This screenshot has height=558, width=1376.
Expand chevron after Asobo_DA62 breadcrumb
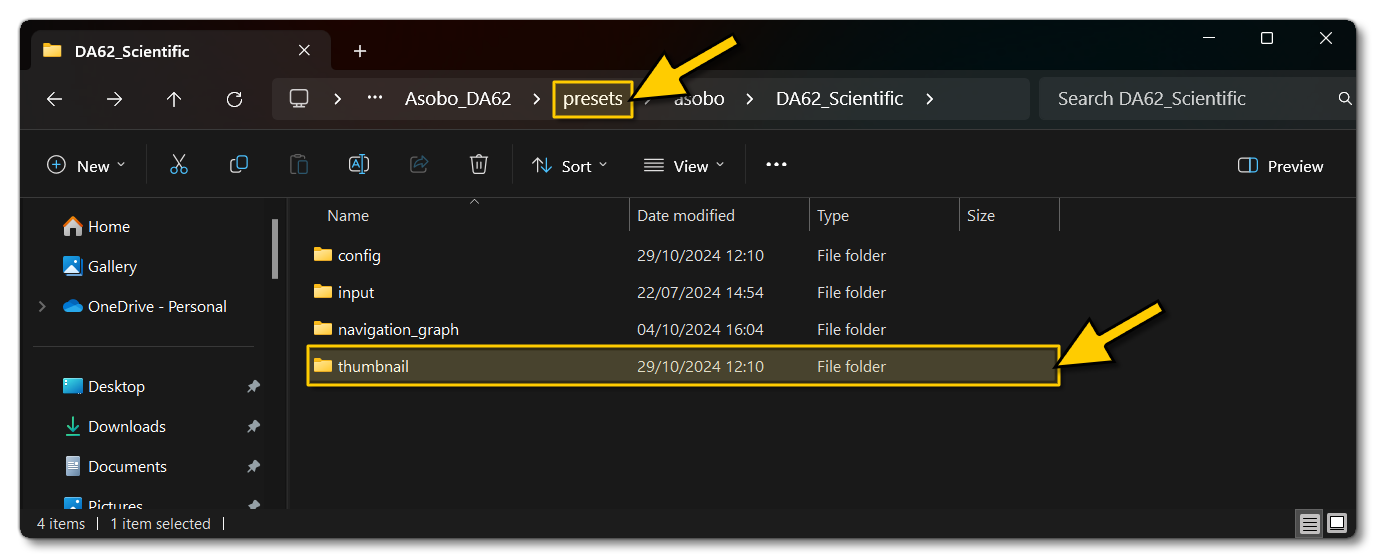coord(537,98)
